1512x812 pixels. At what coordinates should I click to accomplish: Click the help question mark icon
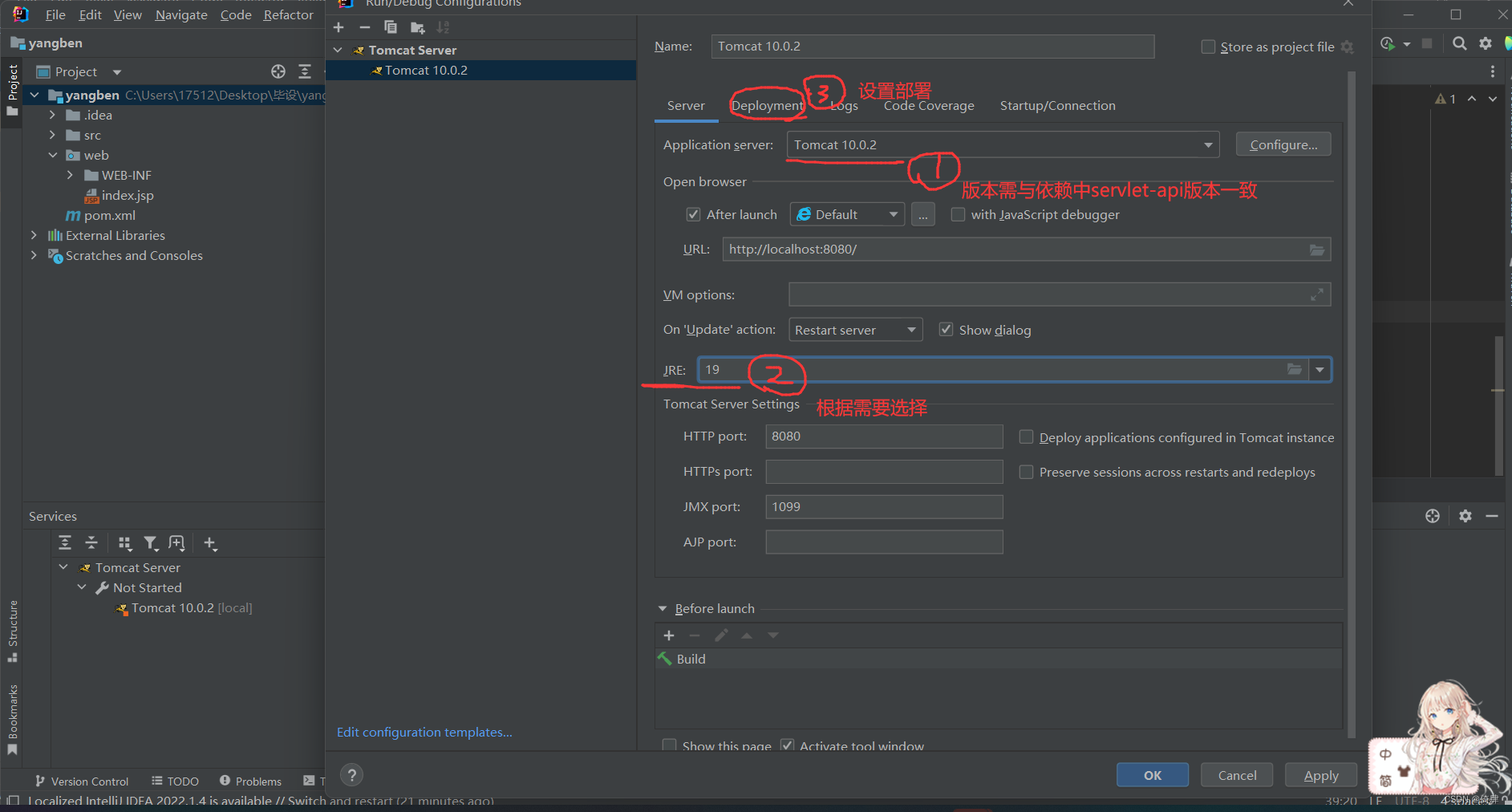coord(351,775)
